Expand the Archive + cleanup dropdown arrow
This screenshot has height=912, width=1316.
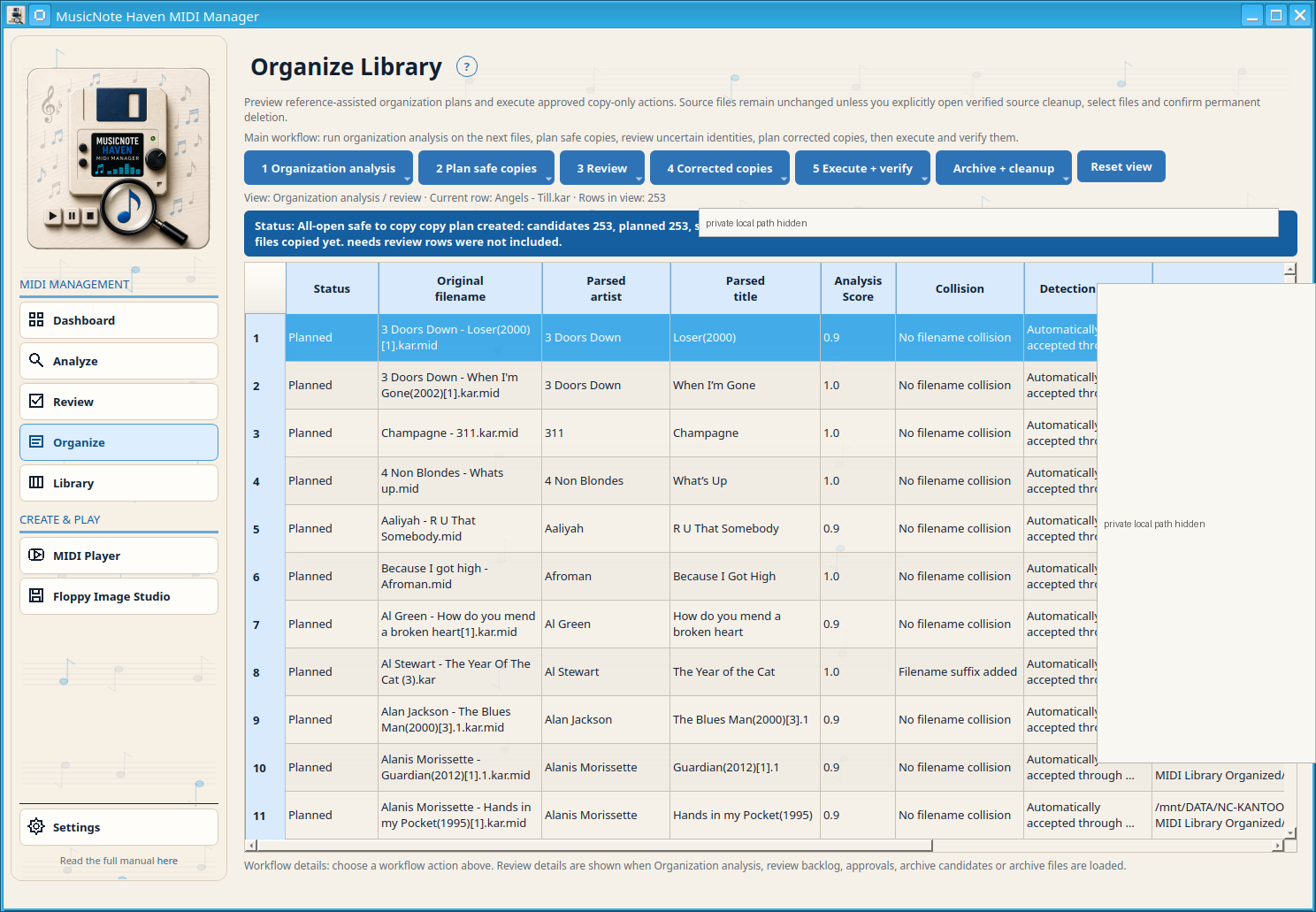click(x=1066, y=179)
